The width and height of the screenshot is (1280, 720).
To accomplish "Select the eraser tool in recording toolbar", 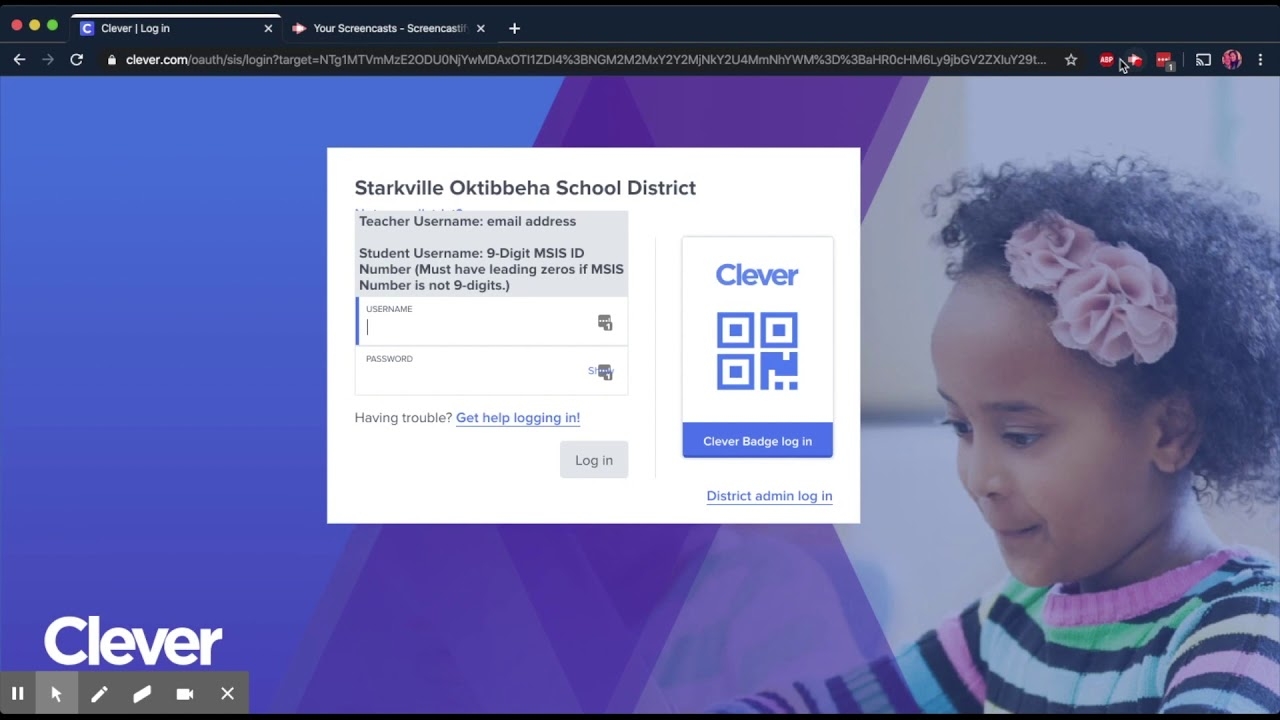I will 142,693.
